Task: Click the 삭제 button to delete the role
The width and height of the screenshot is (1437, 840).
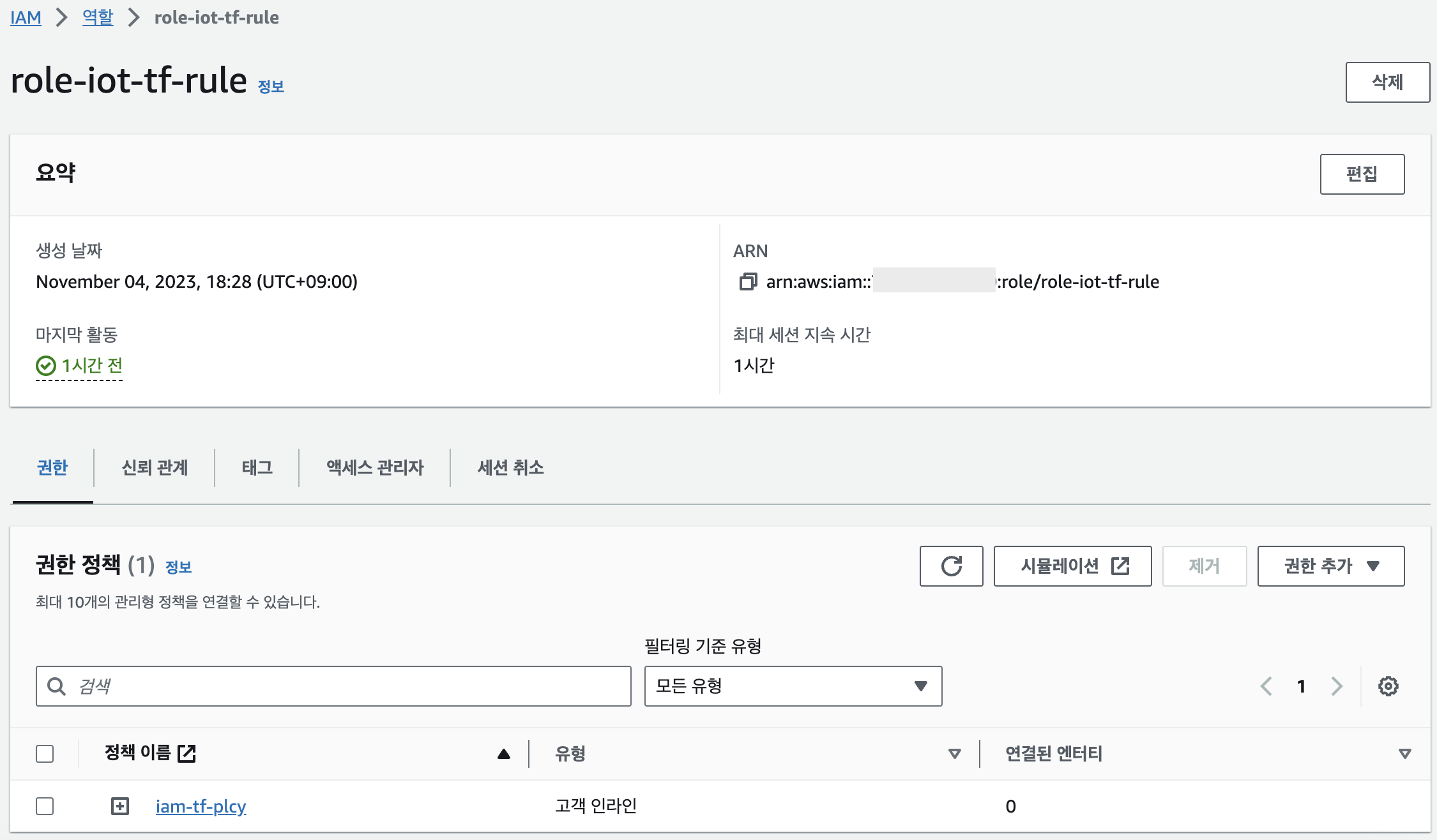Action: [x=1387, y=82]
